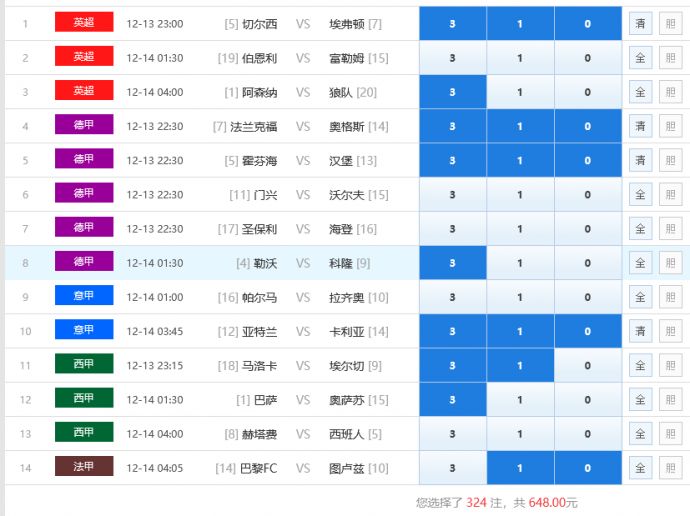Click the brown 法甲 badge for 巴黎FC match
The image size is (690, 516).
point(84,467)
